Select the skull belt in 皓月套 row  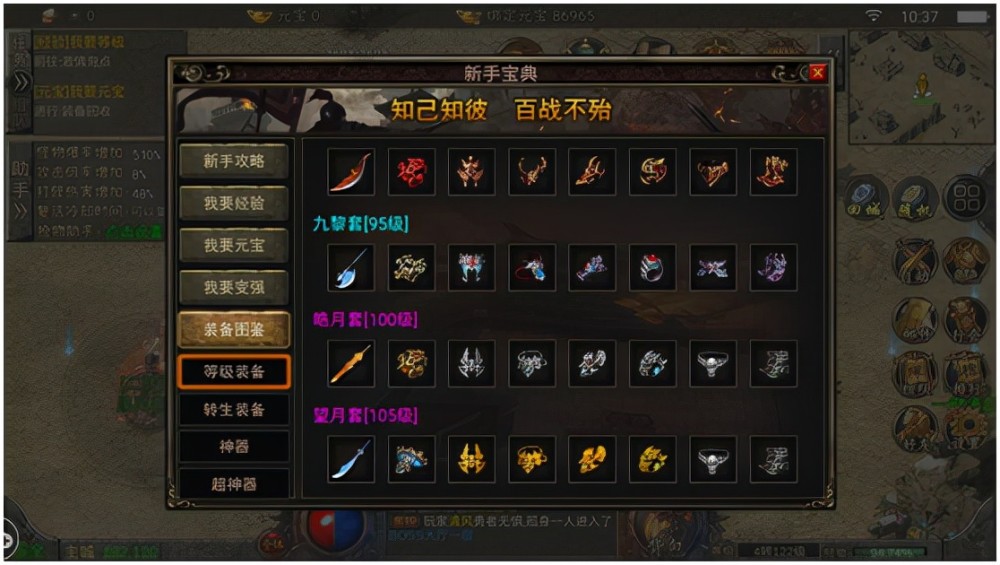coord(713,363)
